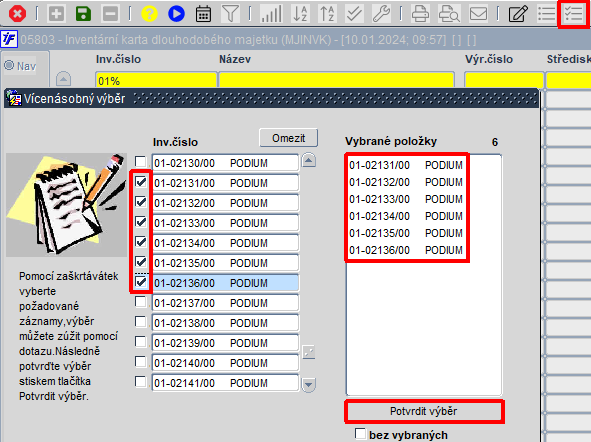
Task: Uncheck the box for 01-02135/00
Action: coord(141,262)
